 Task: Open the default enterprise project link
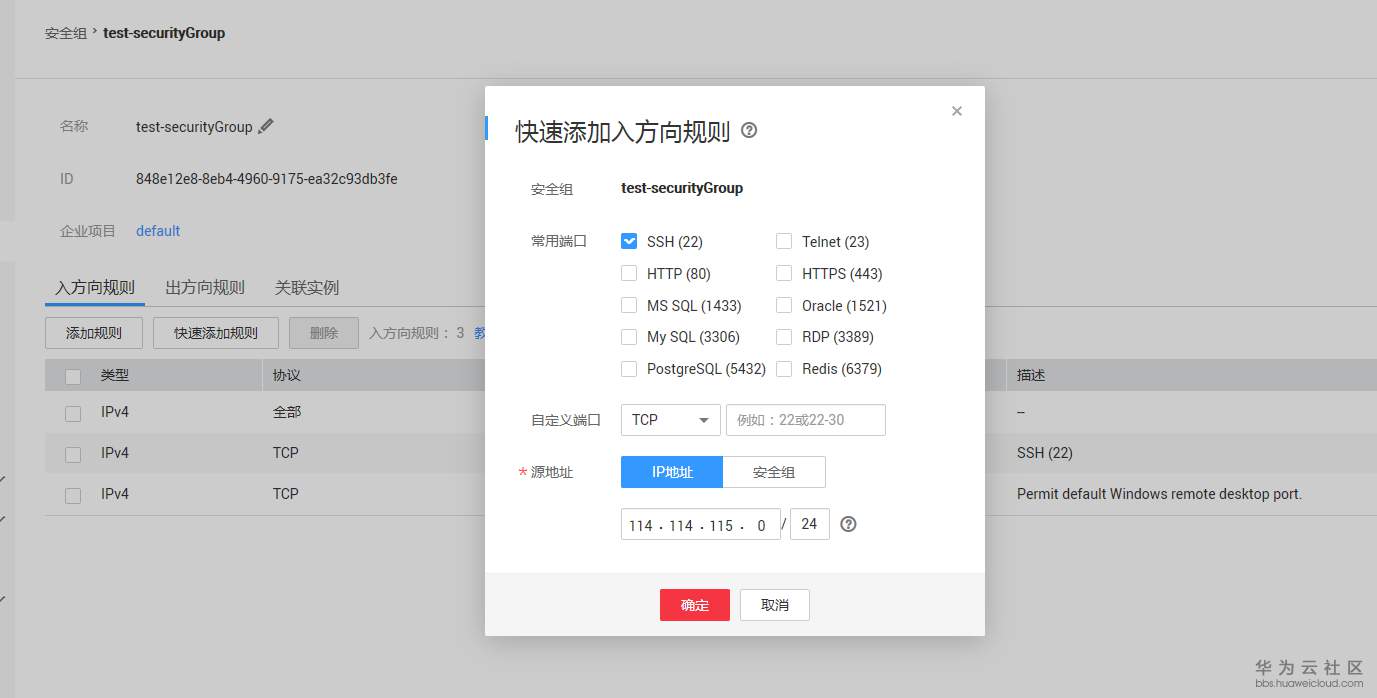pos(158,231)
